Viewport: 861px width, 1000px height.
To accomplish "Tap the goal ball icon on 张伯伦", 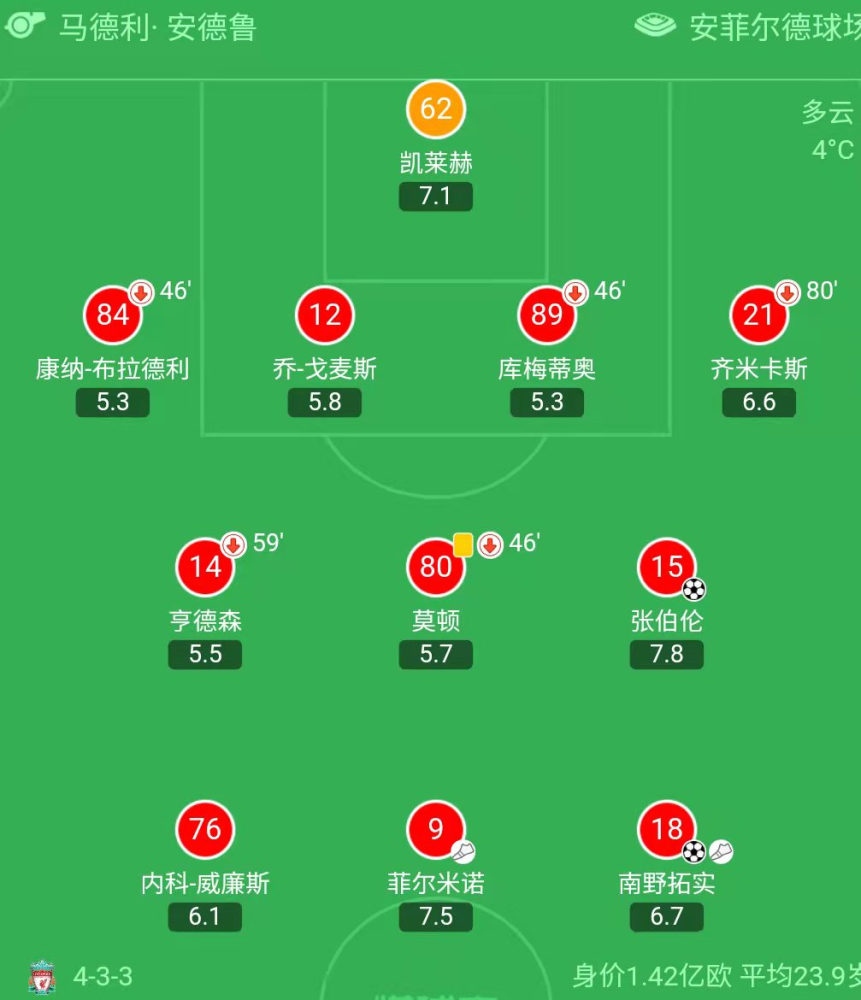I will tap(694, 589).
